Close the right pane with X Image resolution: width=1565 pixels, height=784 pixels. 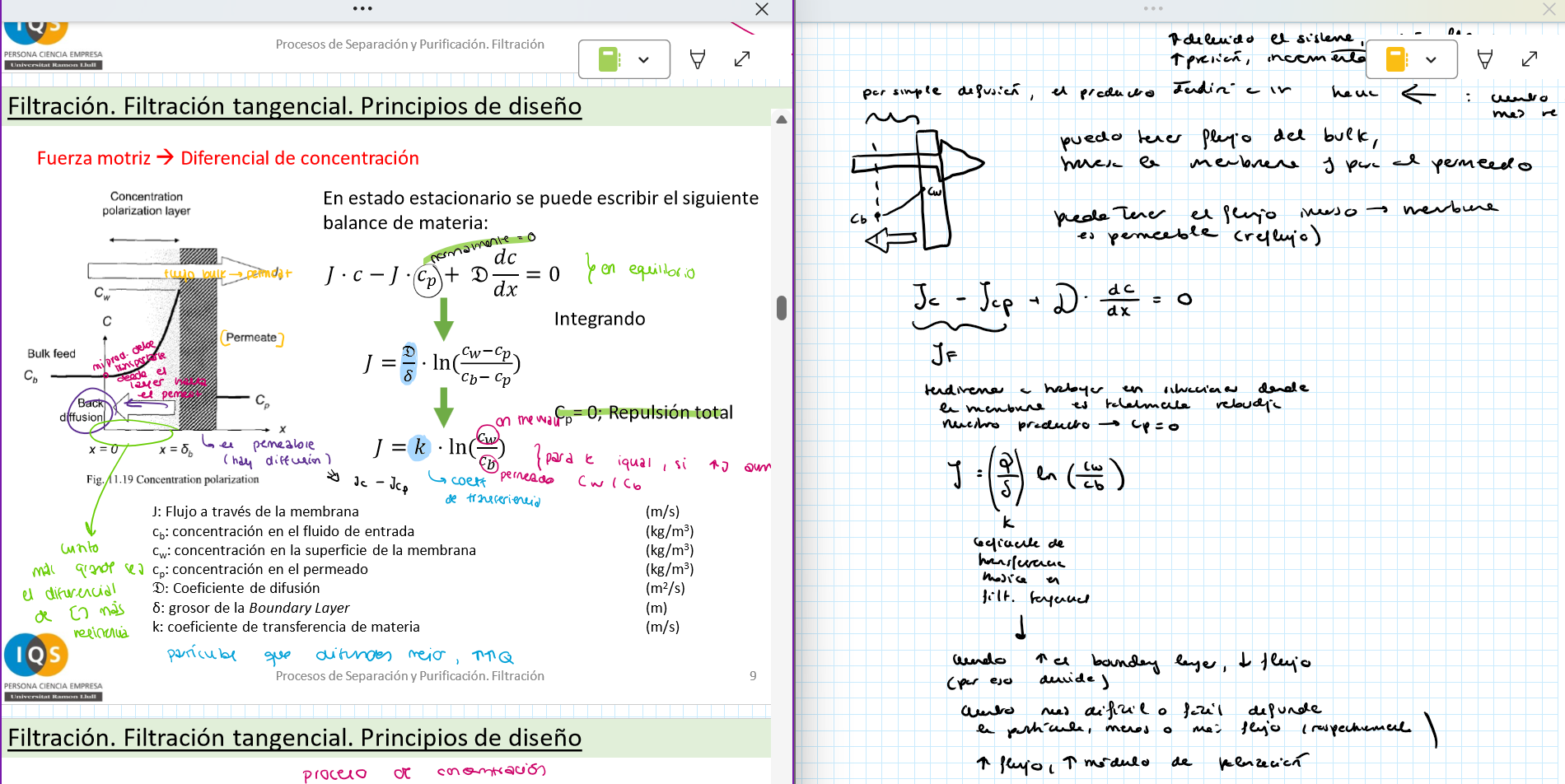point(1549,9)
